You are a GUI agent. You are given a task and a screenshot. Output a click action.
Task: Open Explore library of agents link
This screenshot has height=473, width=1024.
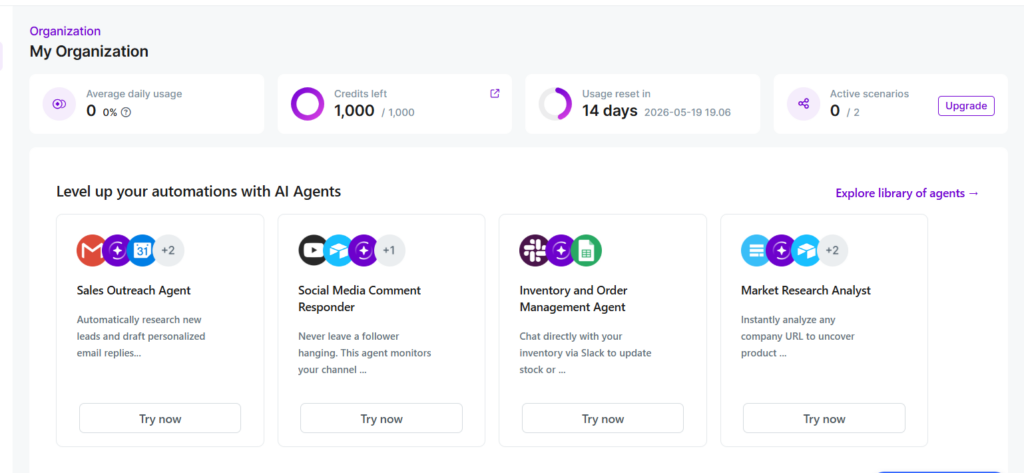(907, 193)
